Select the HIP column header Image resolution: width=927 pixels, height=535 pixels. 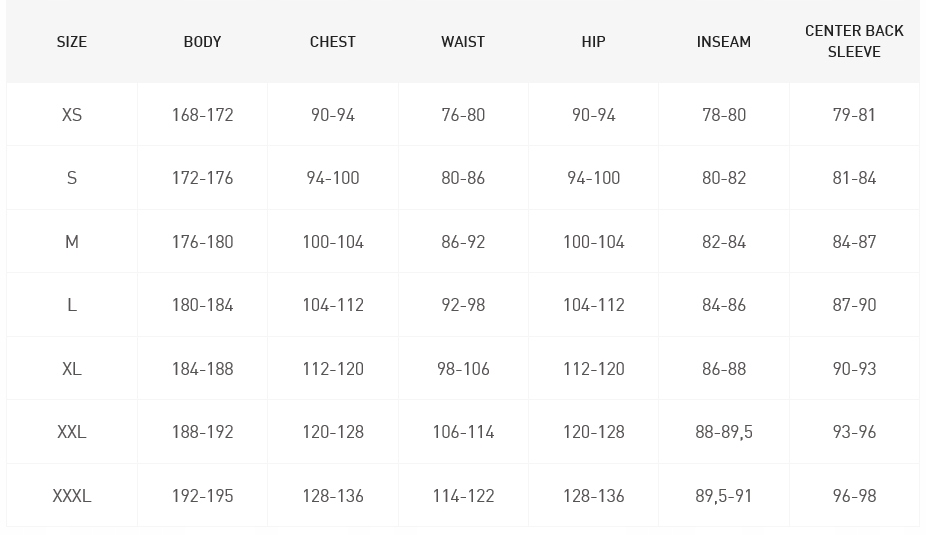593,42
